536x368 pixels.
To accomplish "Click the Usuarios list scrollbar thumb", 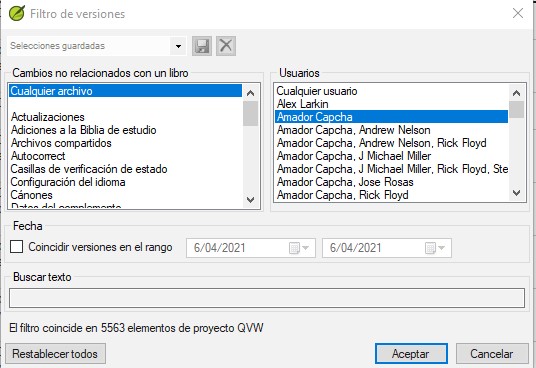I will pos(517,109).
